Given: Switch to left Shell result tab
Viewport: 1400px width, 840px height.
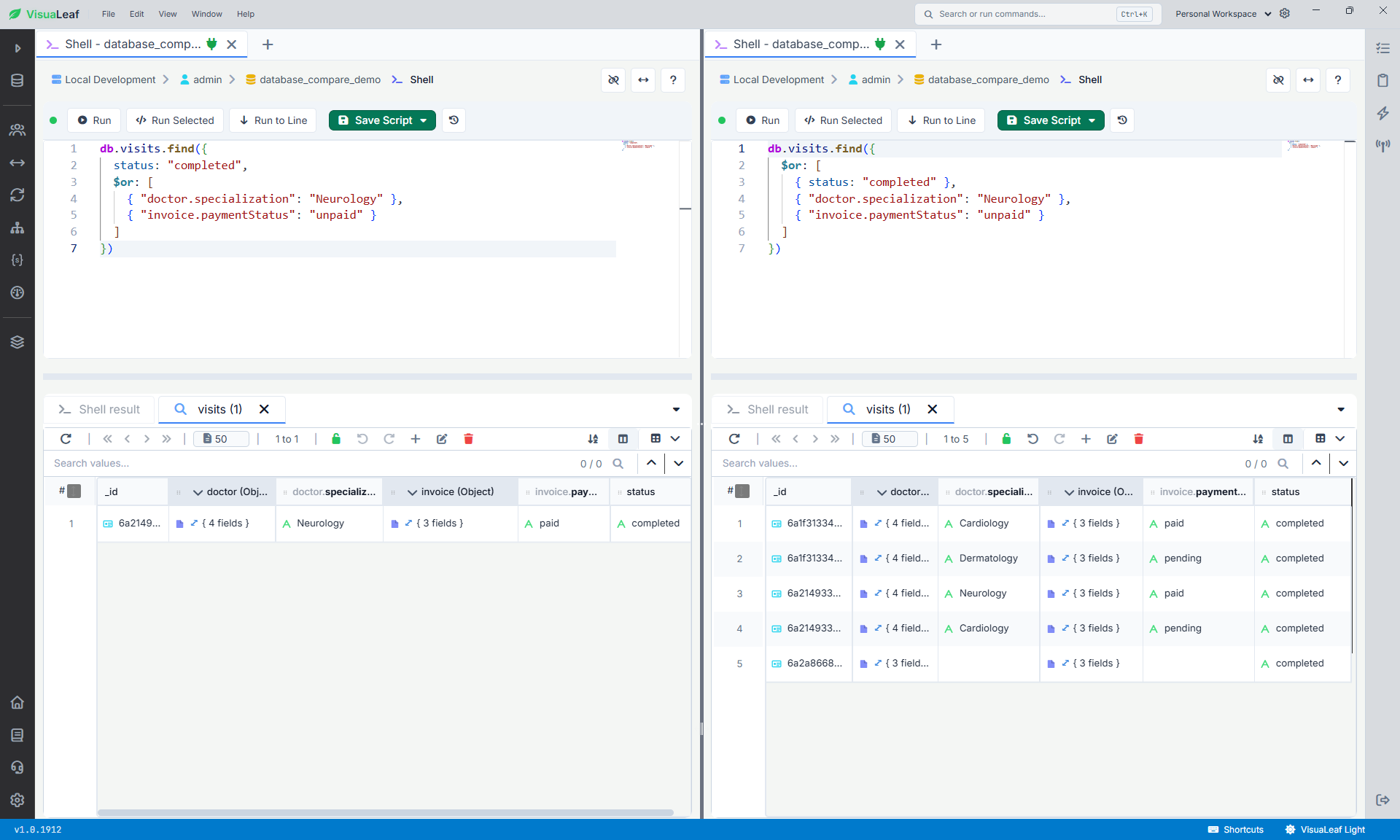Looking at the screenshot, I should click(x=99, y=410).
